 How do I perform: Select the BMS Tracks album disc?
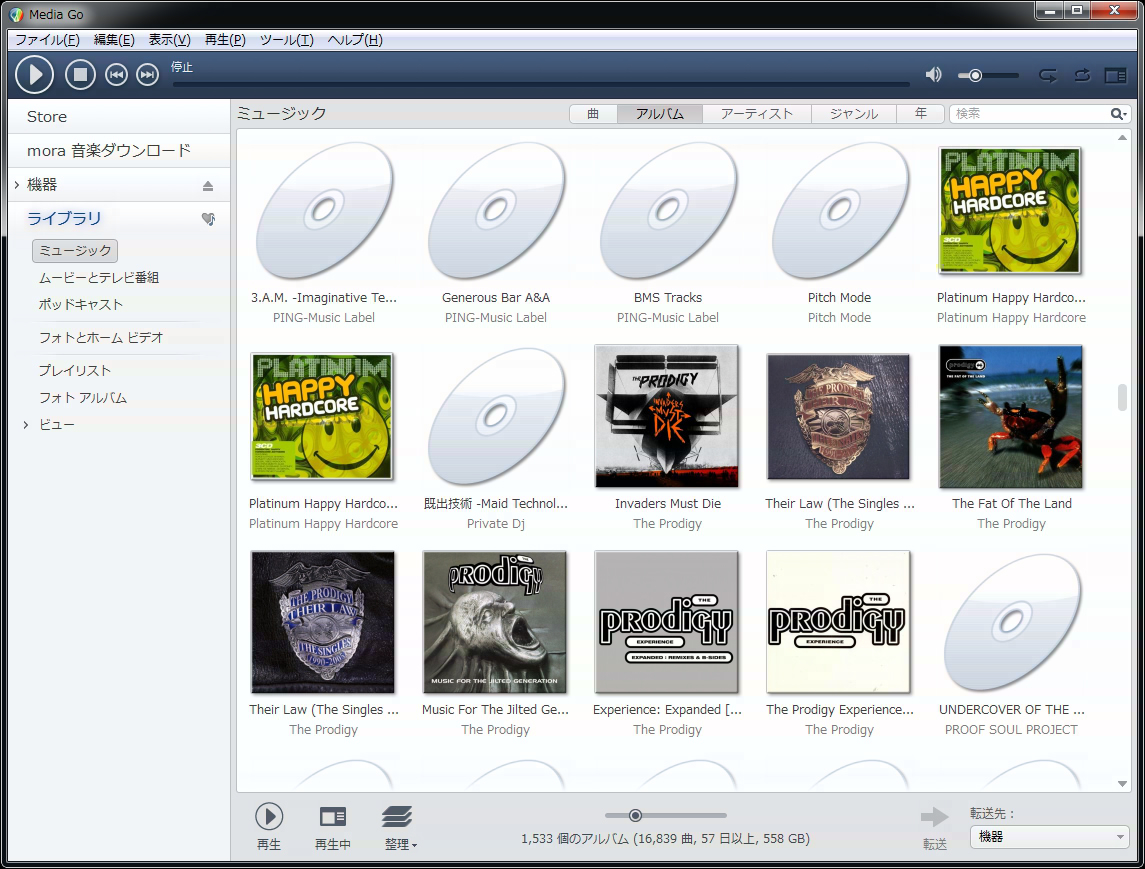pos(668,212)
